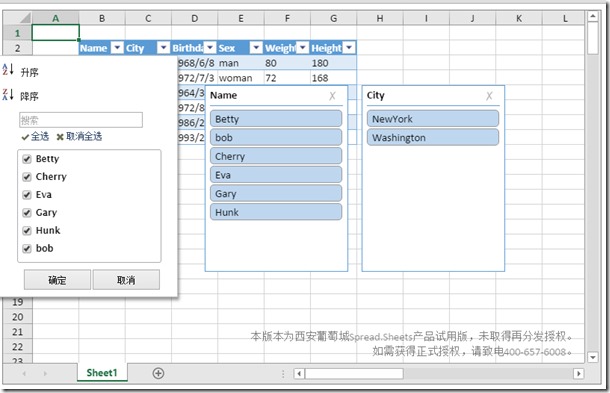Sort ascending via 升序 option
Screen dimensions: 610x393
click(29, 72)
